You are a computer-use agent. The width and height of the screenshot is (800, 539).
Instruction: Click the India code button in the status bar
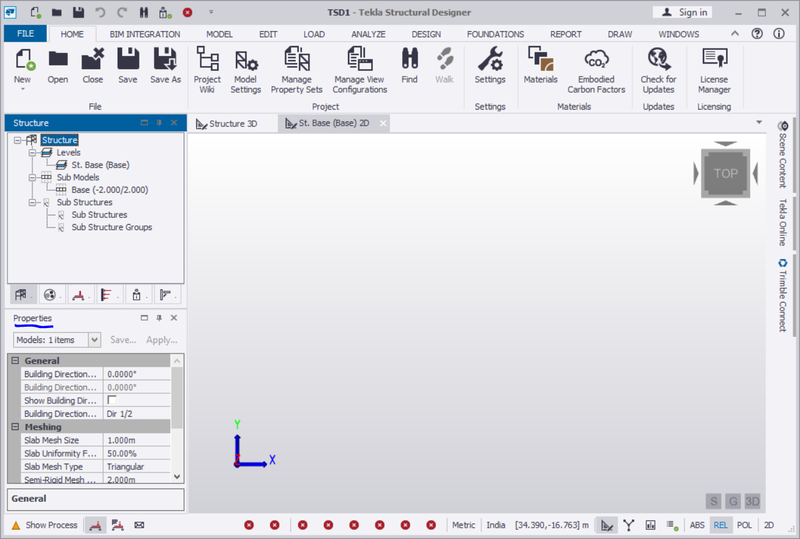coord(496,525)
